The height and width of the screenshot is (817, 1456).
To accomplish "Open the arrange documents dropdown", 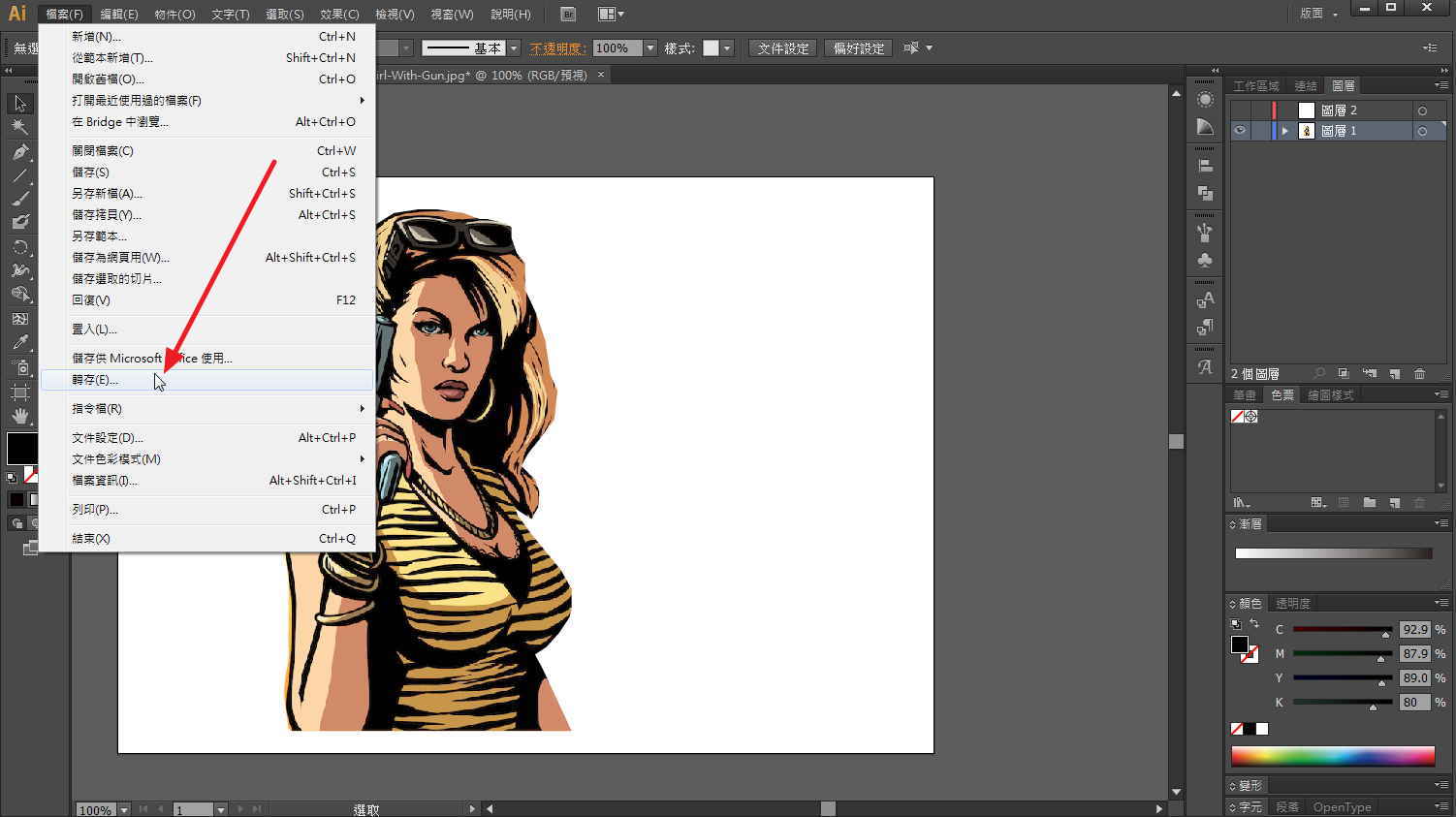I will (x=611, y=14).
